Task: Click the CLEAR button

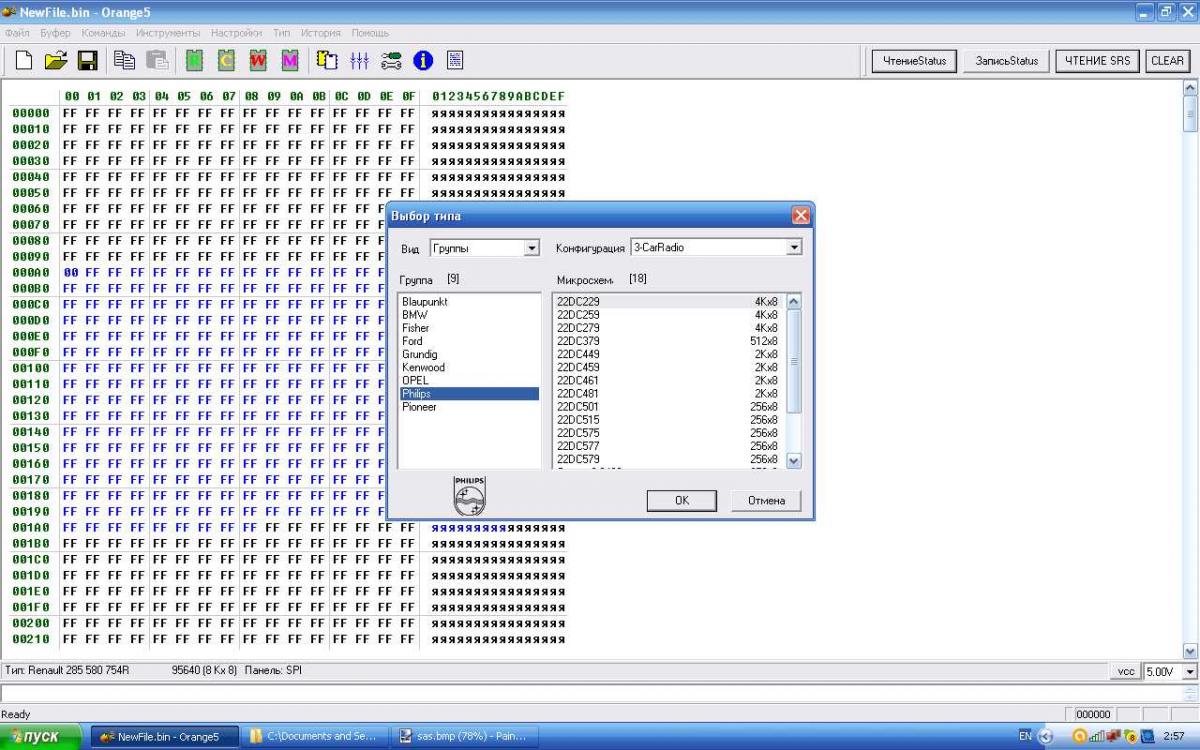Action: (x=1167, y=61)
